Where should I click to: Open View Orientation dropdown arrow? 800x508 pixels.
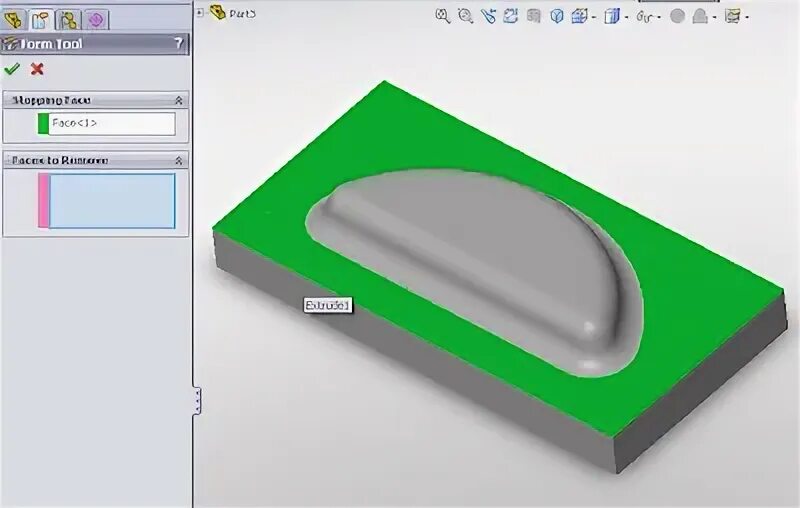594,17
